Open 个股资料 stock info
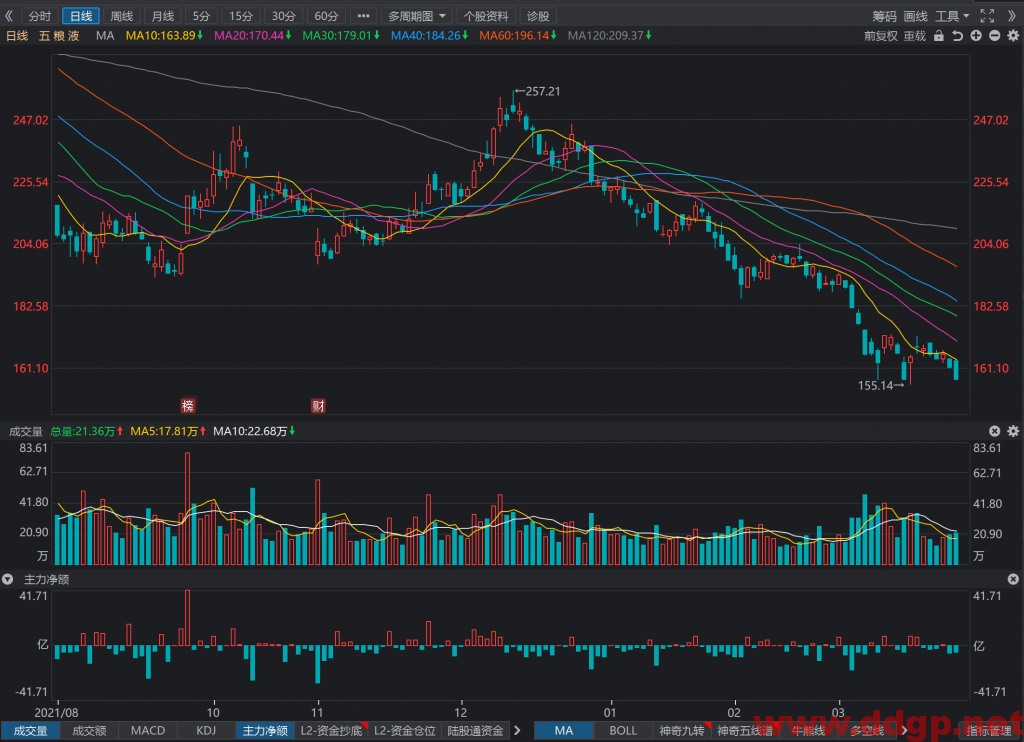 486,16
